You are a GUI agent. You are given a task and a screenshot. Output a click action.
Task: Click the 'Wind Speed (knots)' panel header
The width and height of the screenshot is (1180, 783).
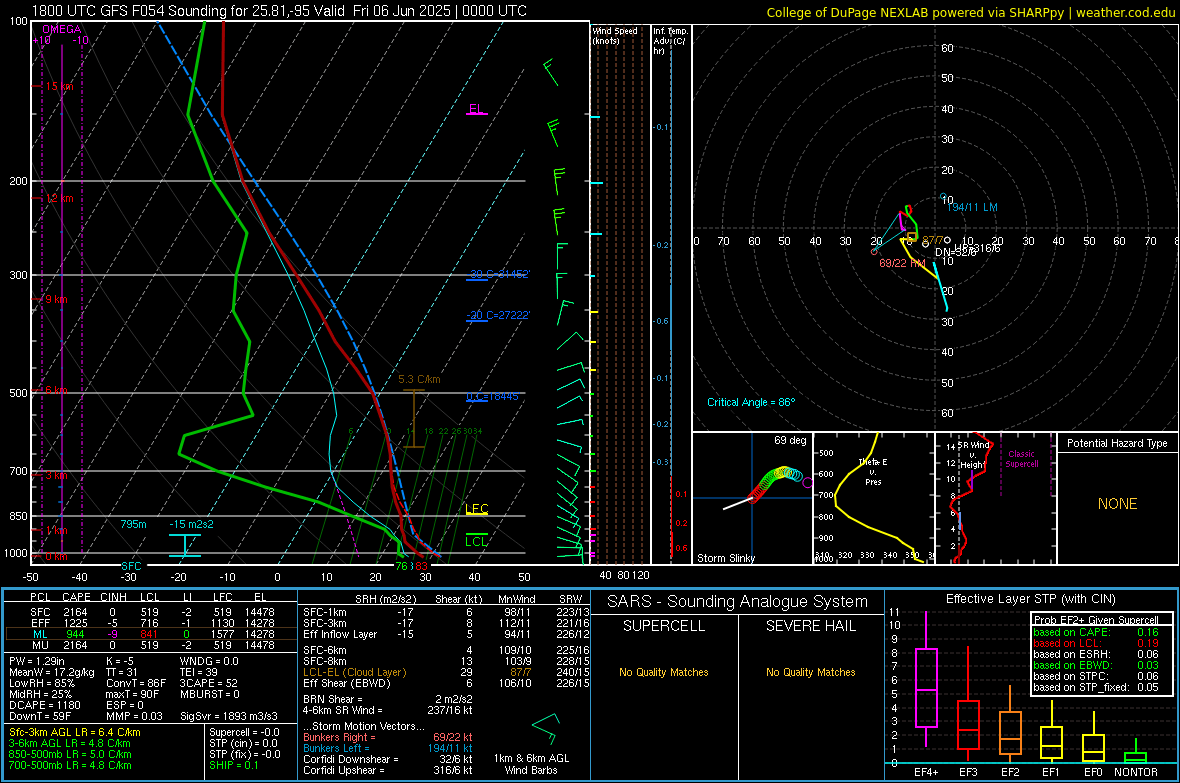[615, 35]
